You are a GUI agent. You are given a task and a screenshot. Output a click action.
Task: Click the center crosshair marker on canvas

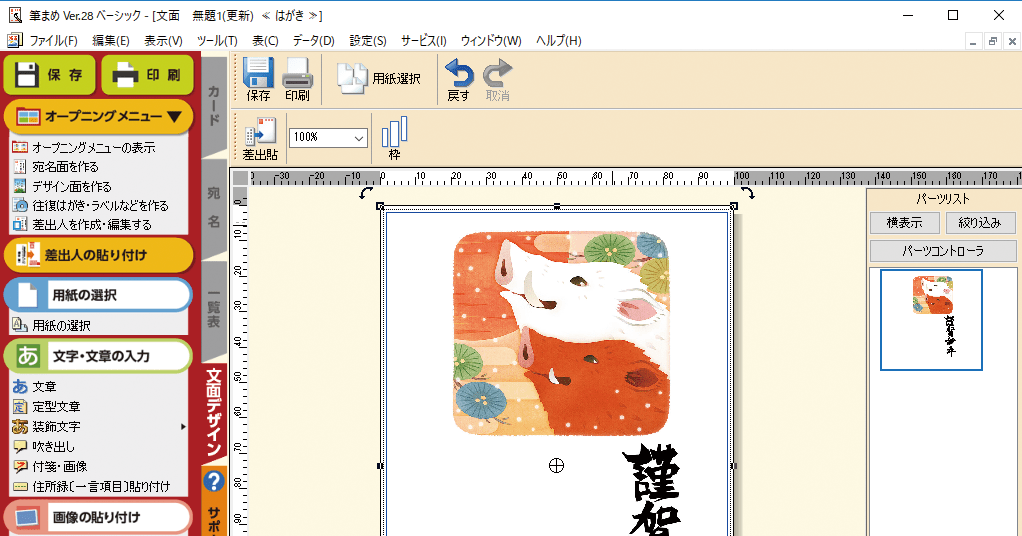[x=556, y=466]
